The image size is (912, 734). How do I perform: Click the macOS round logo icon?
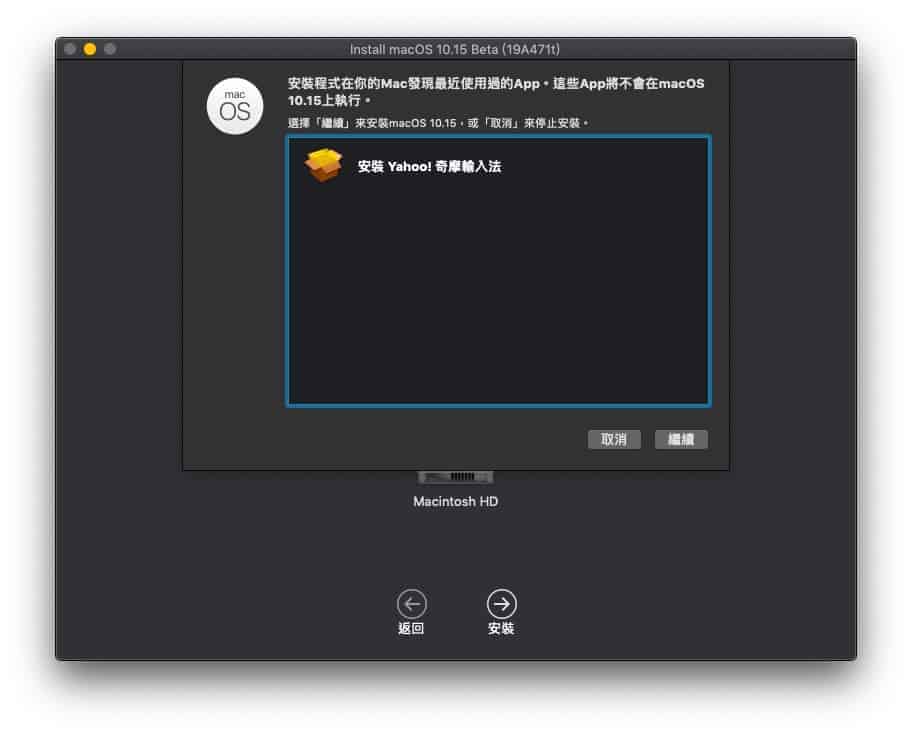point(235,105)
